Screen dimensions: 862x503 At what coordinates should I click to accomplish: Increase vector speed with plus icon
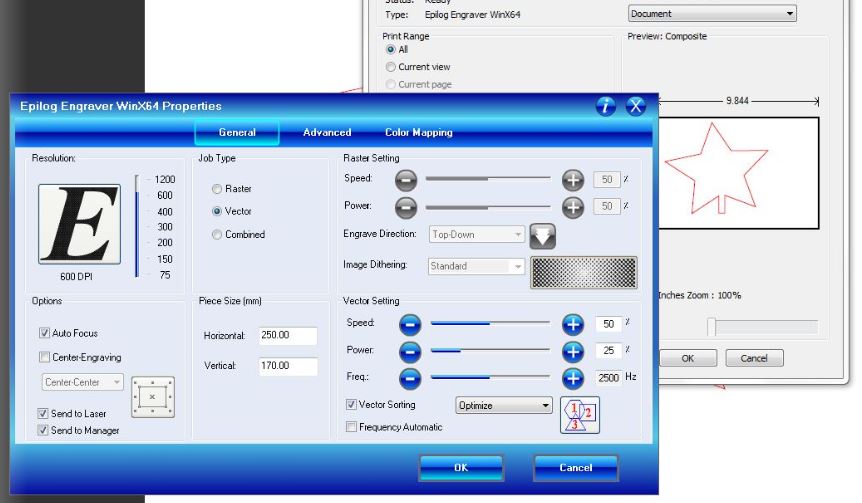click(573, 325)
